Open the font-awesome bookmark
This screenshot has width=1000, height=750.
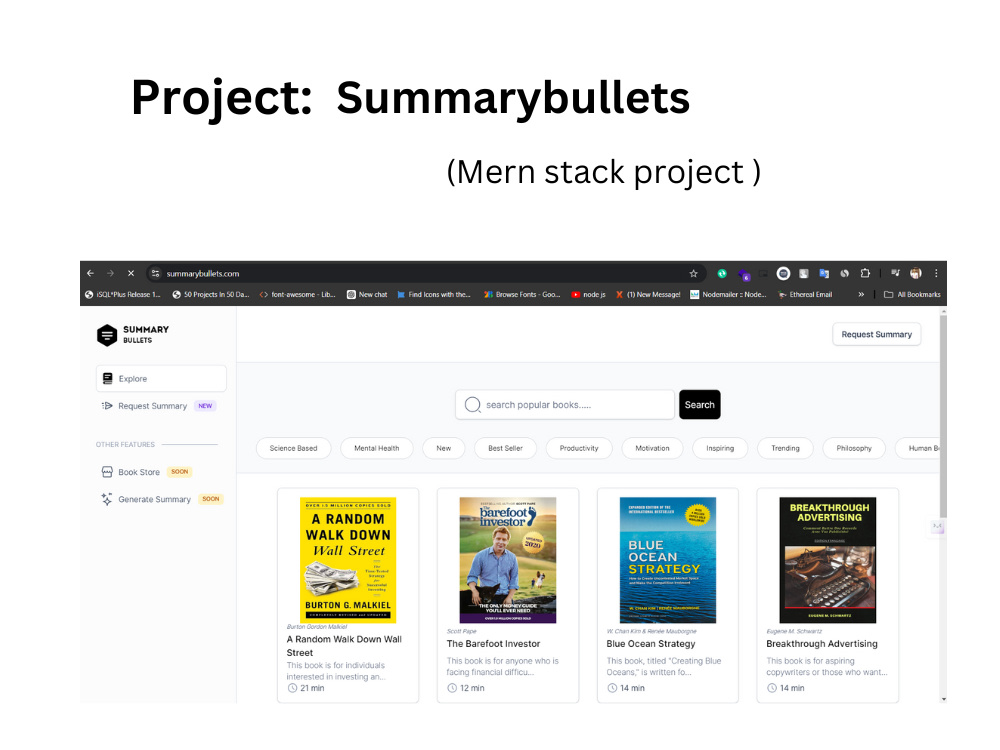[297, 294]
